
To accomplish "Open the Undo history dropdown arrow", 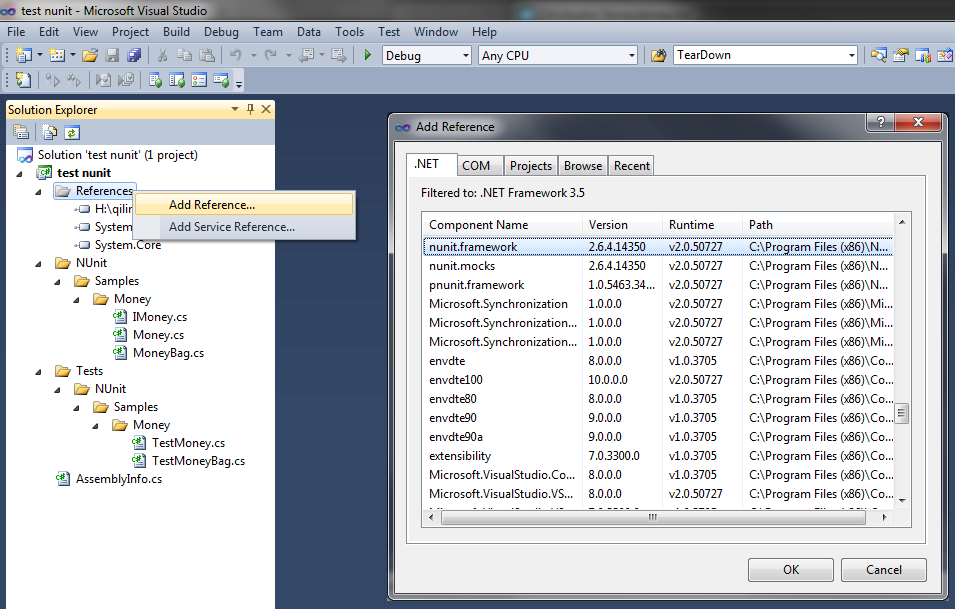I will coord(253,55).
